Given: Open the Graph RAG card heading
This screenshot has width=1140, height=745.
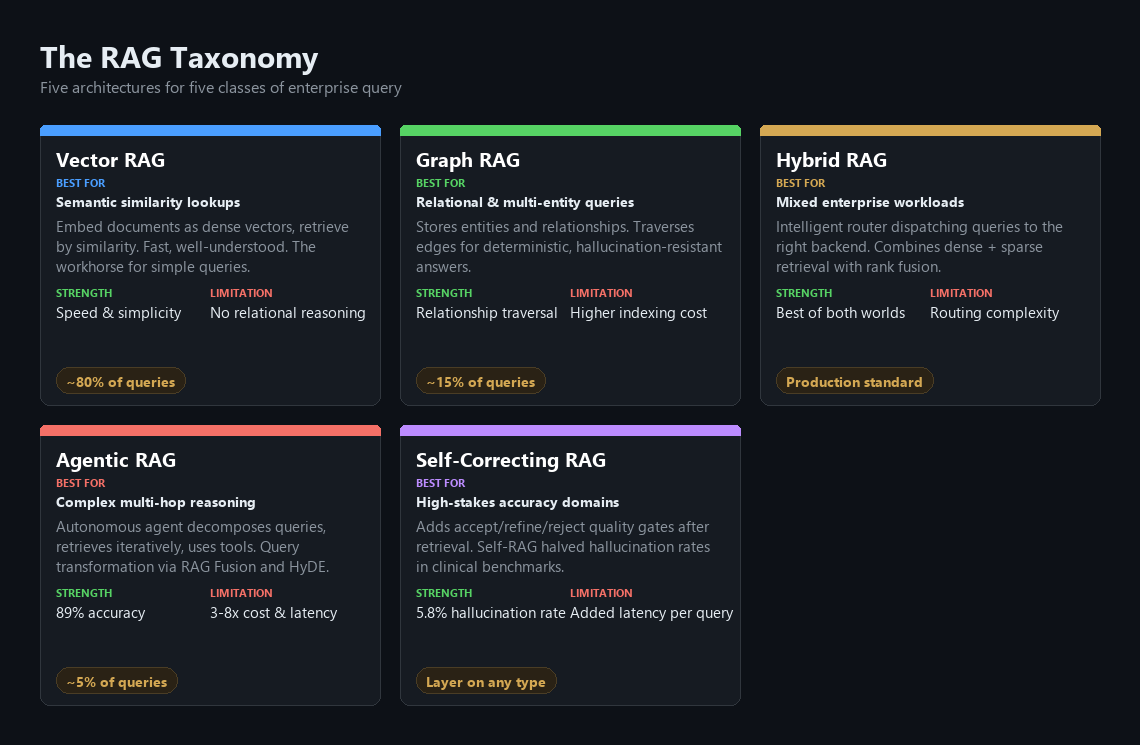Looking at the screenshot, I should coord(467,160).
